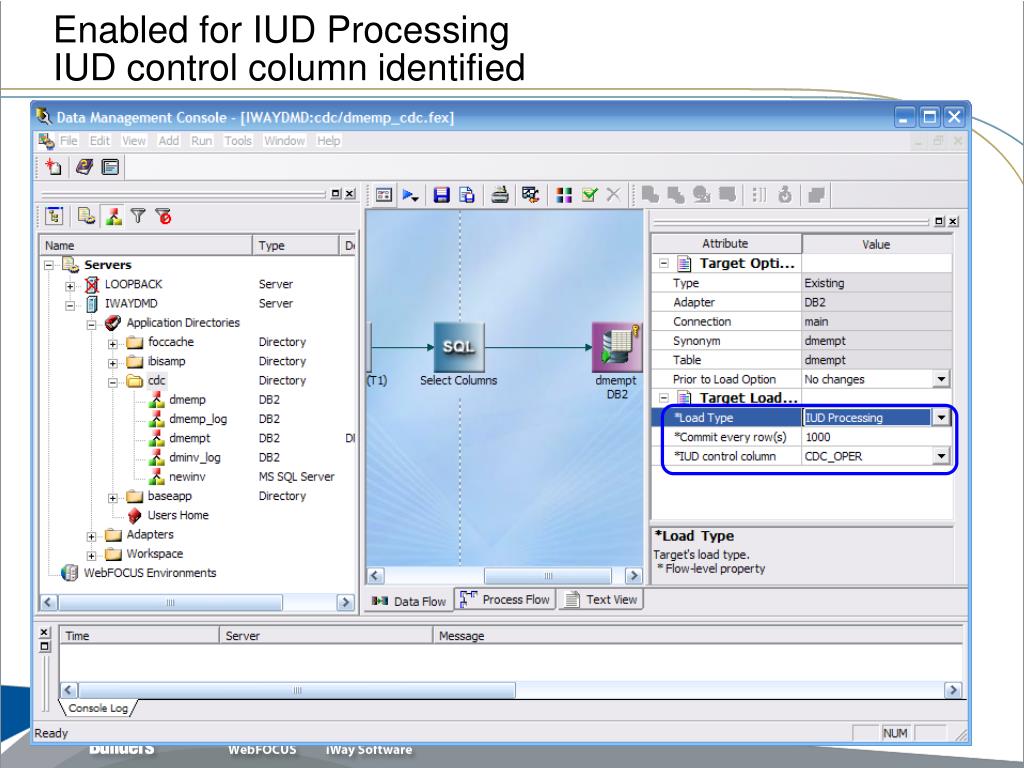1024x768 pixels.
Task: Click the funnel filter icon
Action: pos(138,216)
